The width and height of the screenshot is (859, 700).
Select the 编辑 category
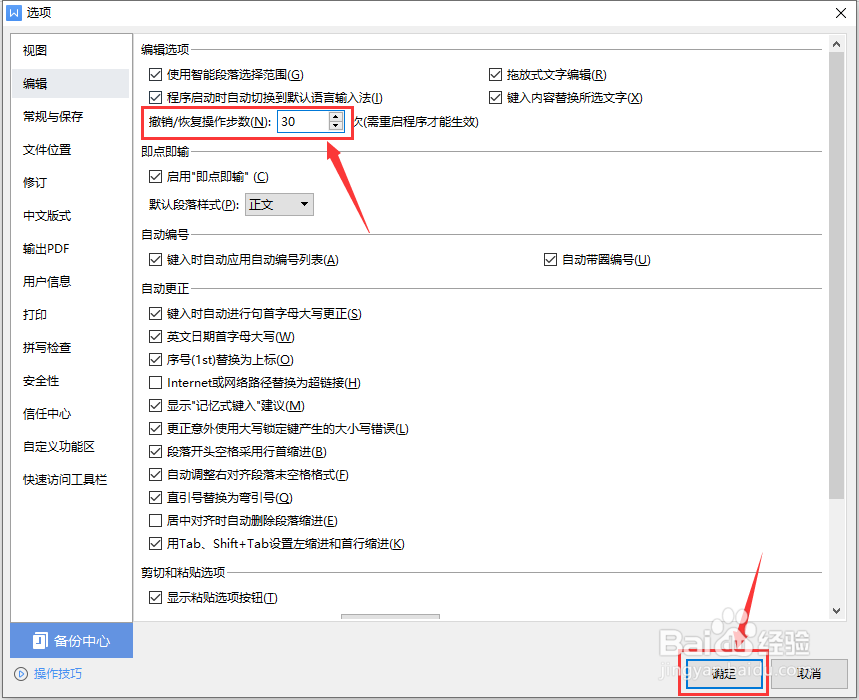tap(70, 83)
